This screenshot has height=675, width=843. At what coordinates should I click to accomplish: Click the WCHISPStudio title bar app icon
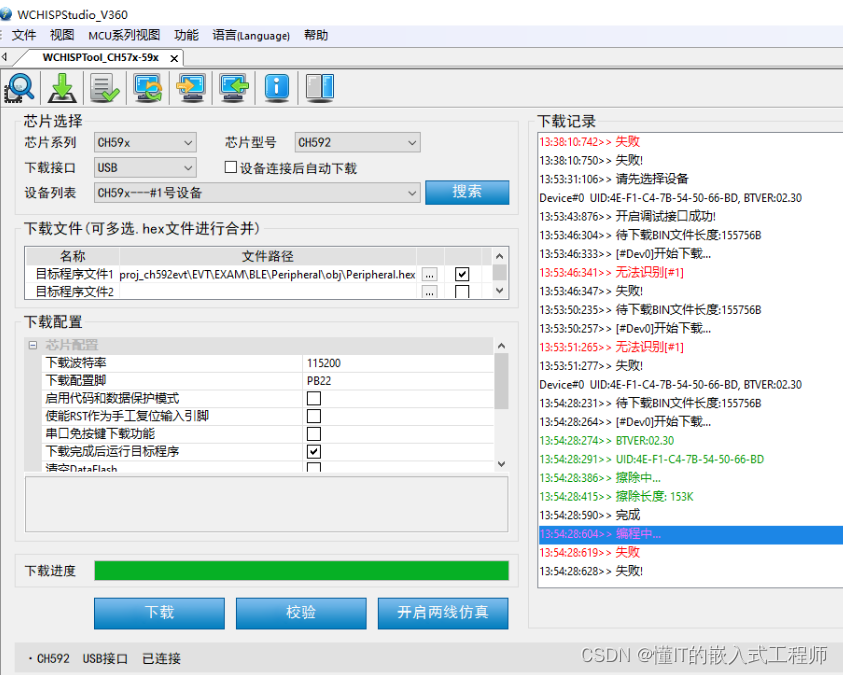pyautogui.click(x=6, y=14)
